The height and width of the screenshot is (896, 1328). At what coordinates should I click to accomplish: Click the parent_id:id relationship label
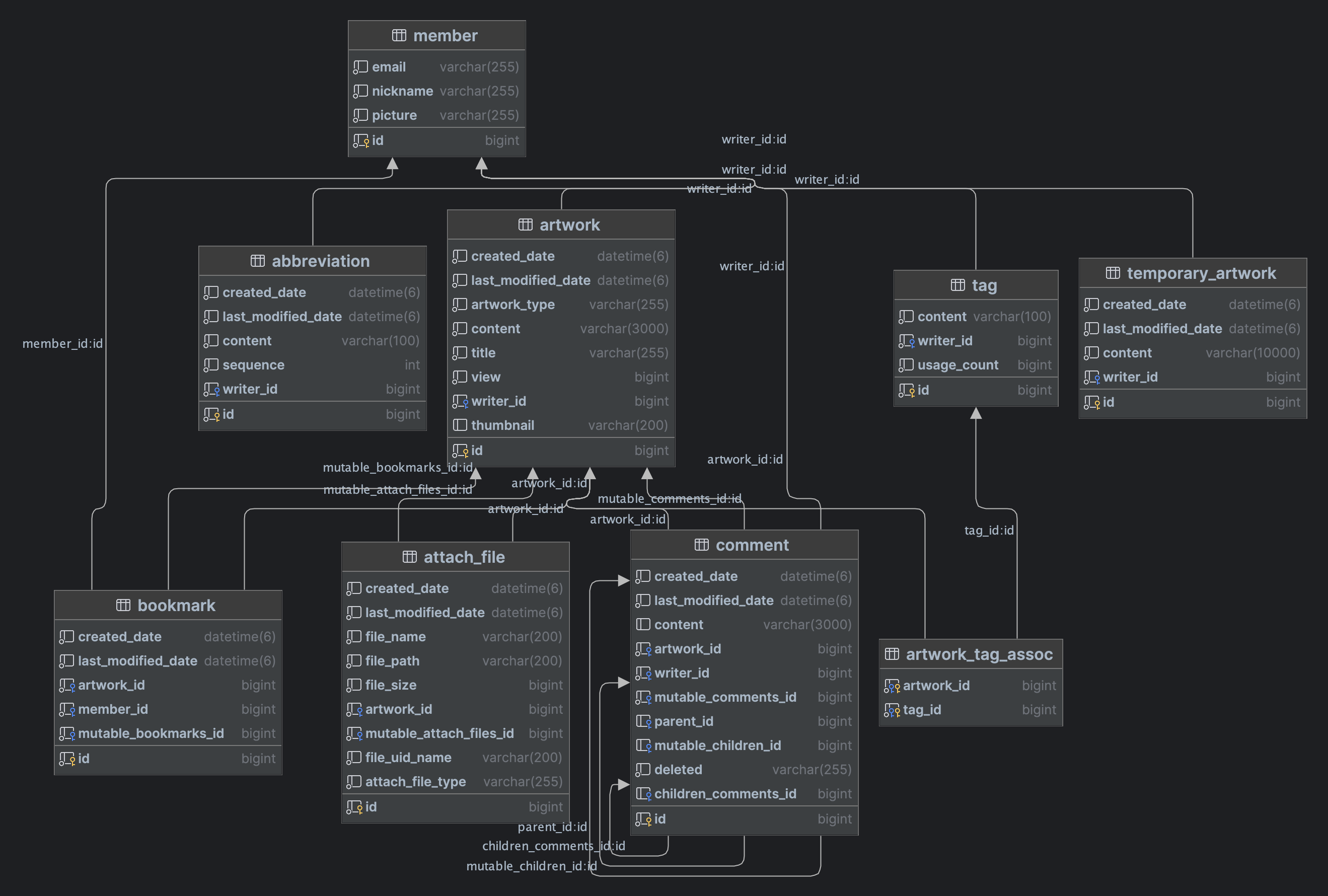click(x=552, y=827)
